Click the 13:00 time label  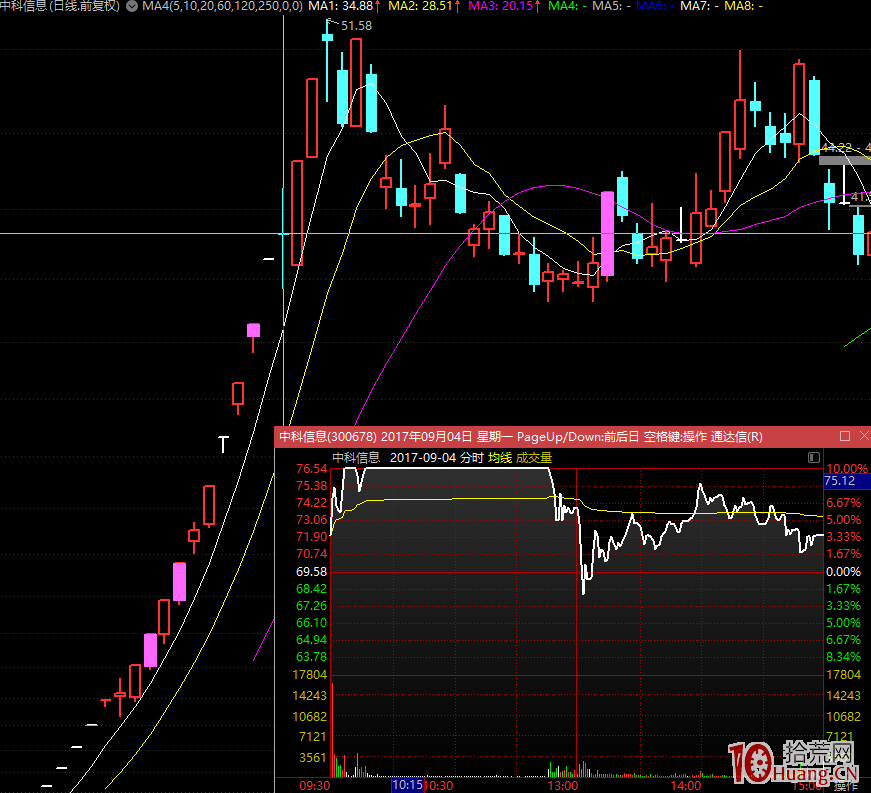[563, 786]
